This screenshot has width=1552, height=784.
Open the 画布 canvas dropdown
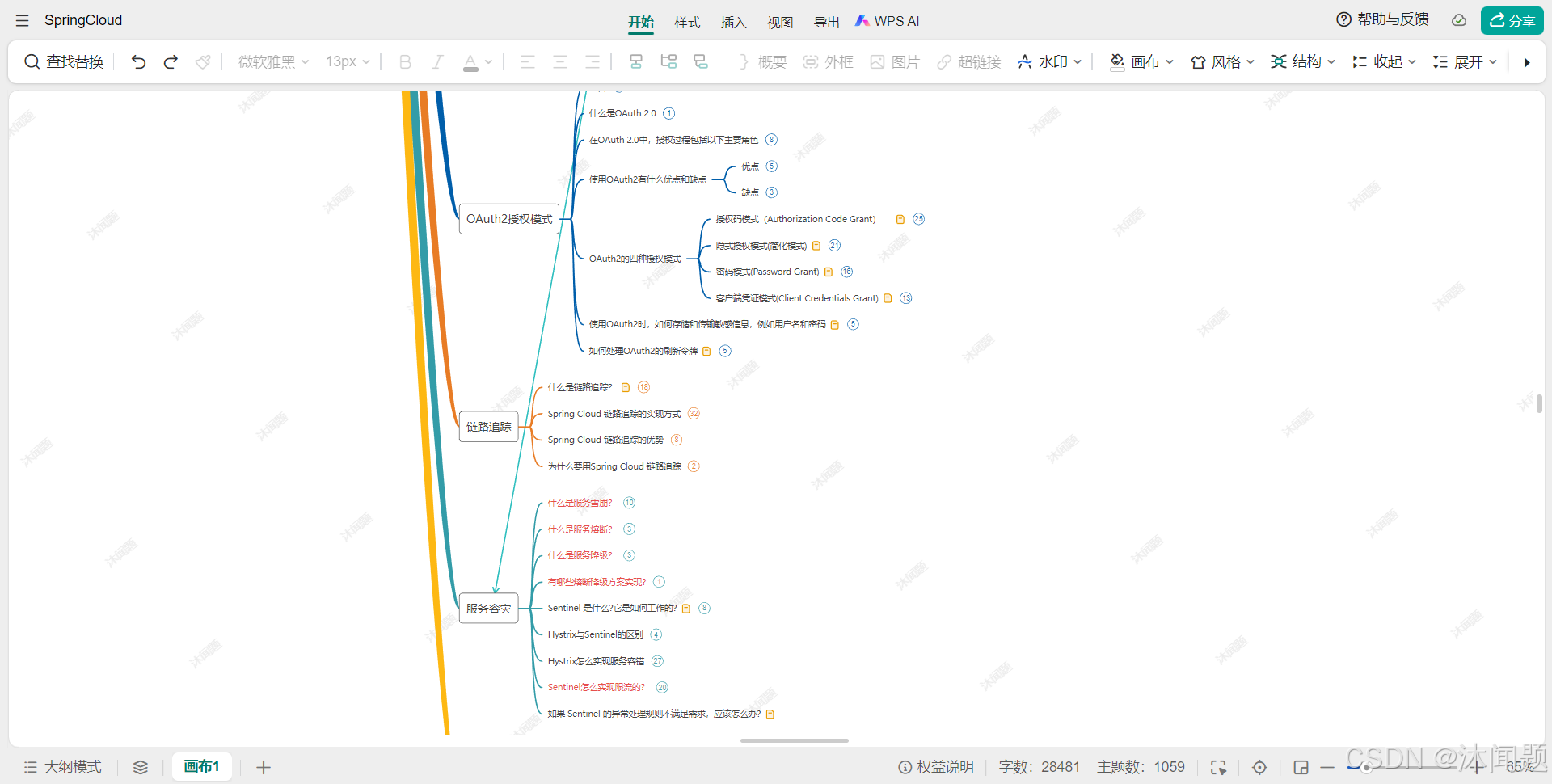point(1141,62)
